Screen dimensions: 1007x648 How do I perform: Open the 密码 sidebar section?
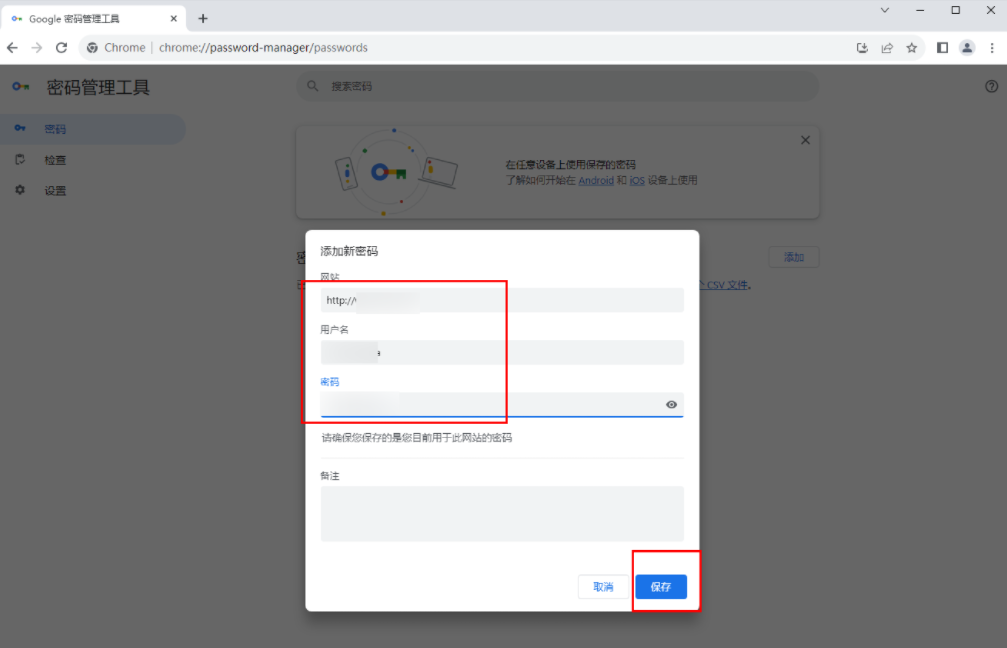pos(92,129)
